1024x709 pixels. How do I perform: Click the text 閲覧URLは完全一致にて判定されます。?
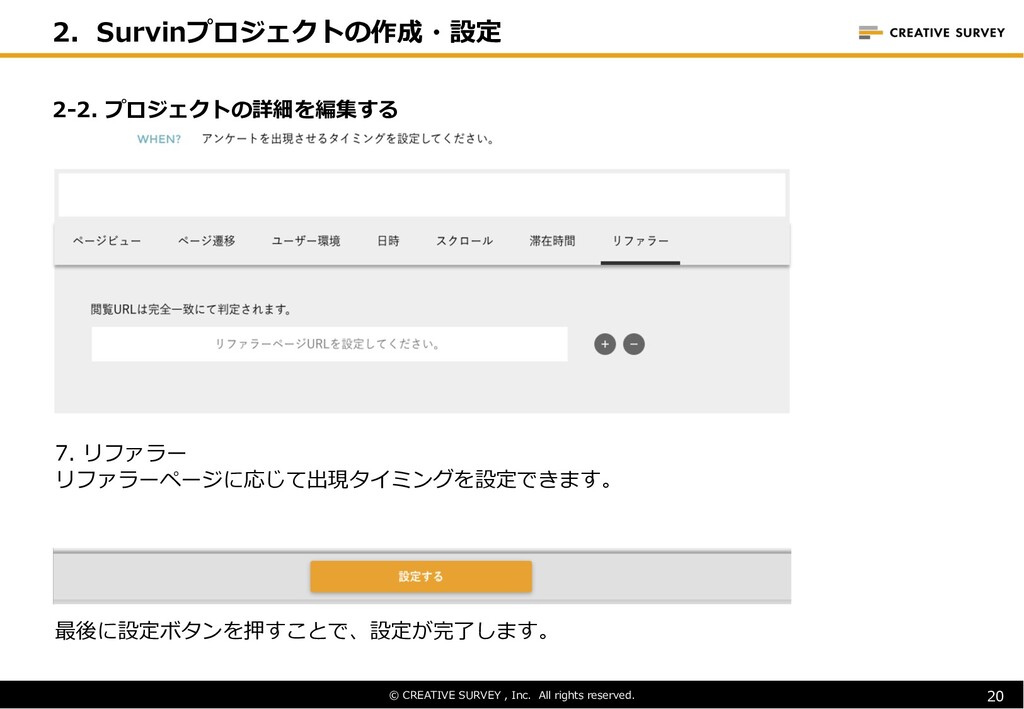pyautogui.click(x=191, y=309)
